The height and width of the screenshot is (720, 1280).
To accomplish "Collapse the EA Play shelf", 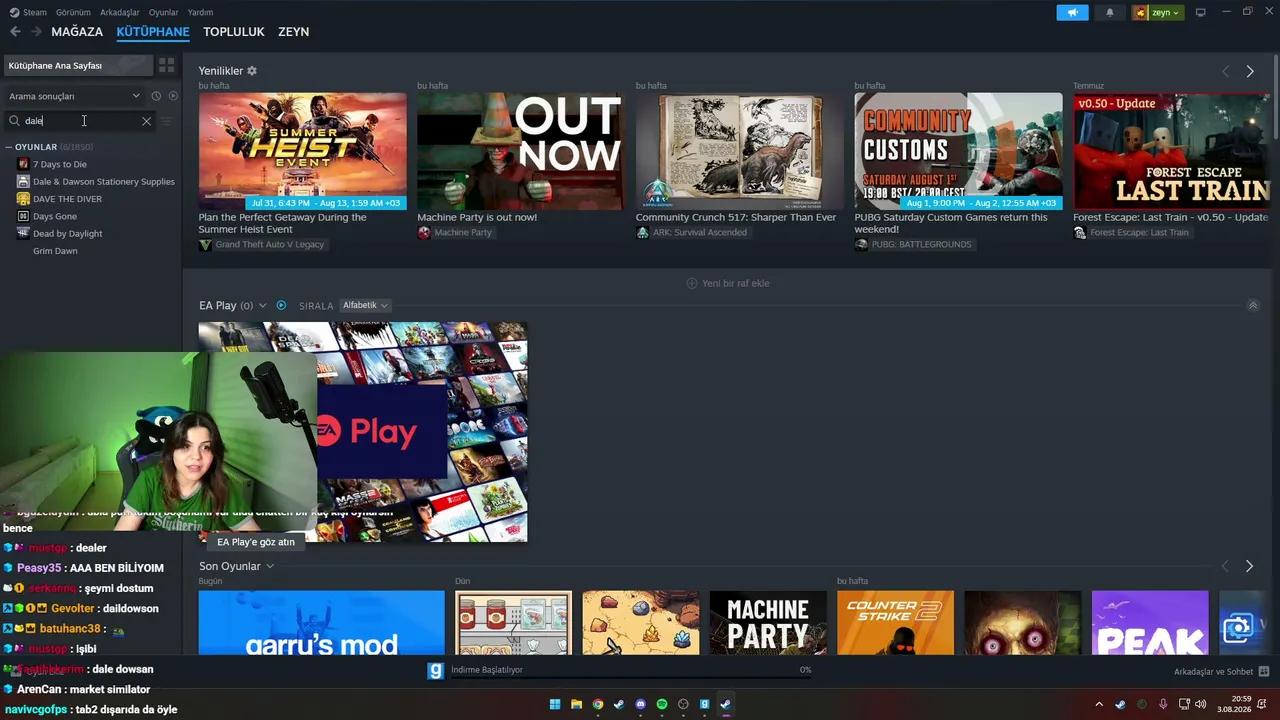I will tap(1253, 305).
